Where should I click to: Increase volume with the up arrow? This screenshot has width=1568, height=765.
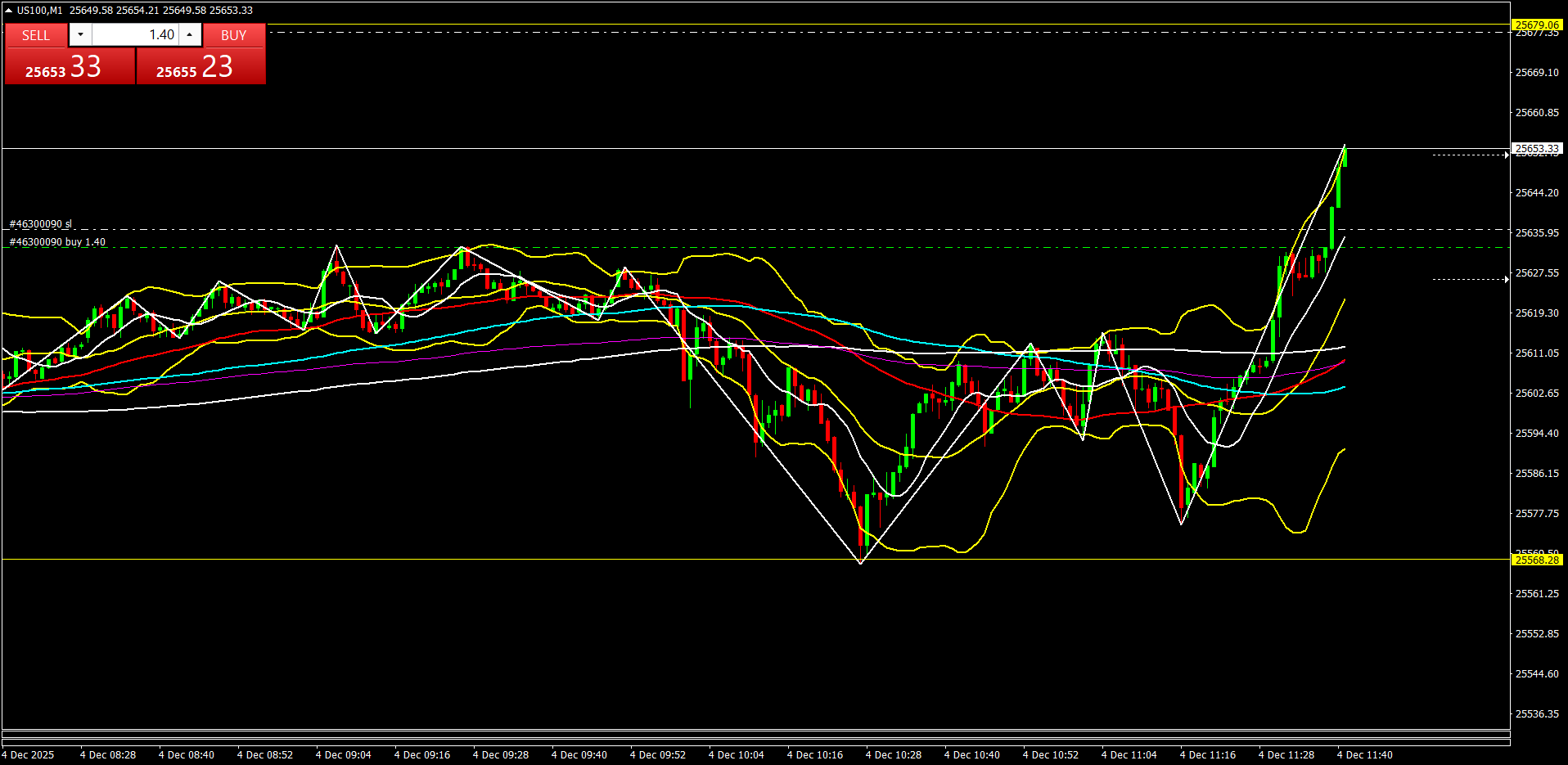tap(190, 34)
